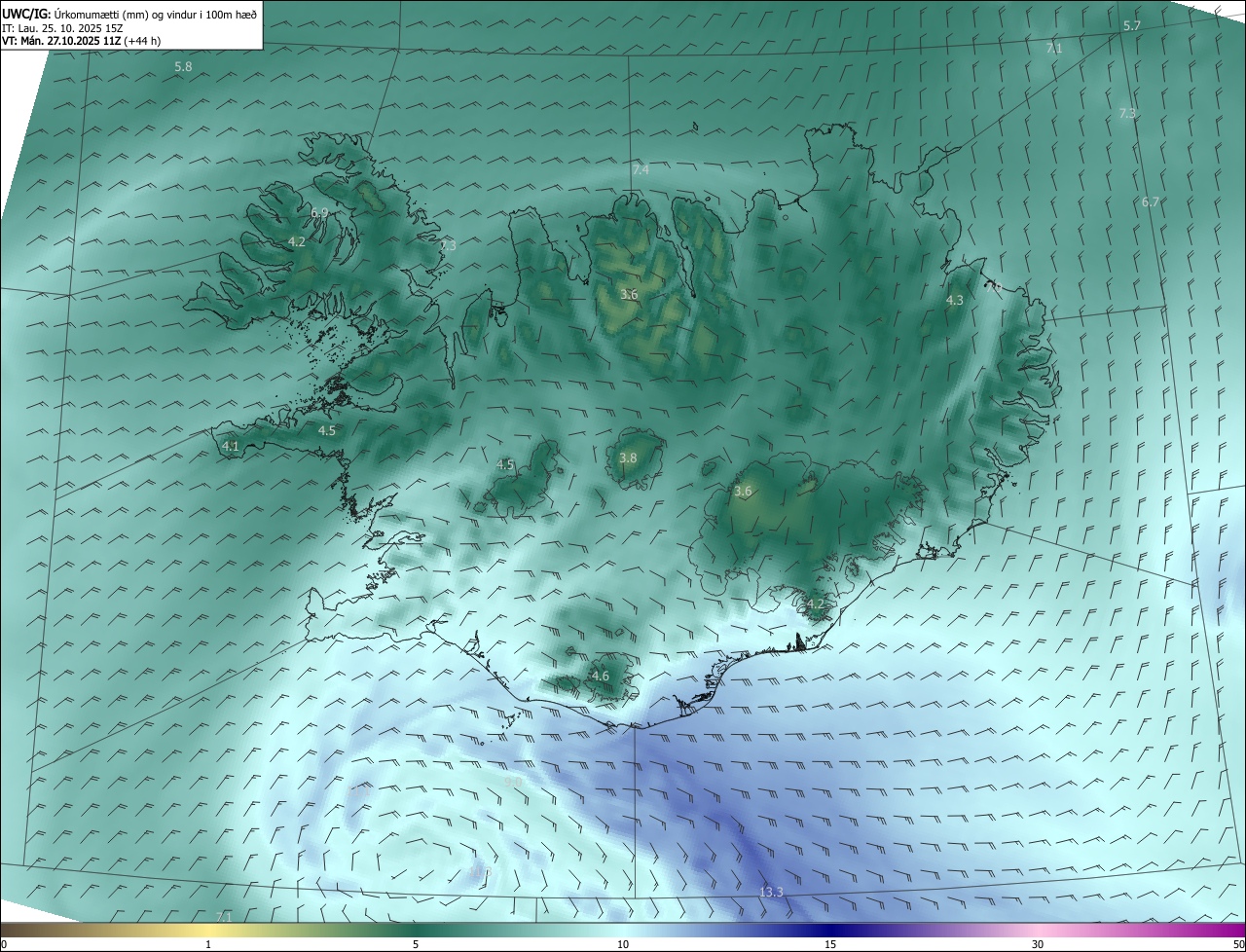Click the 50 tick on the color scale
The width and height of the screenshot is (1246, 952).
1238,944
